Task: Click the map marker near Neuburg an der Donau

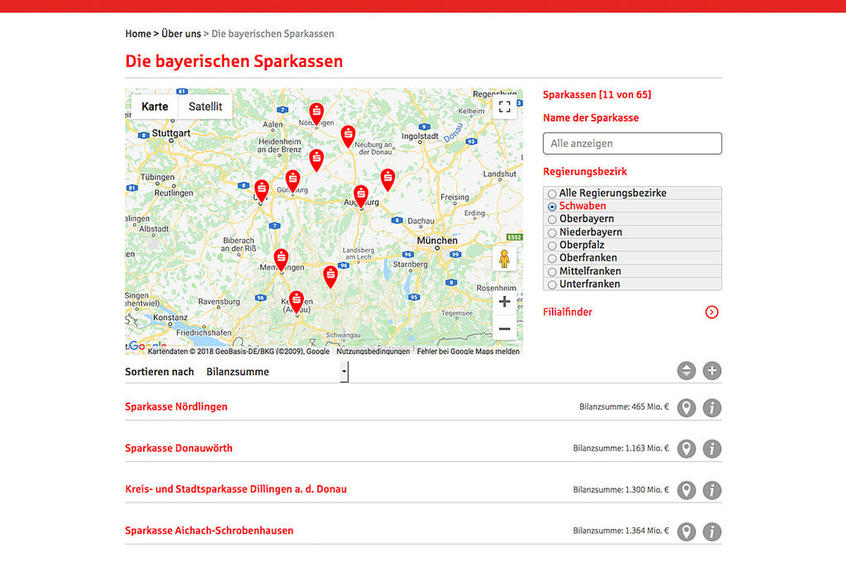Action: [348, 136]
